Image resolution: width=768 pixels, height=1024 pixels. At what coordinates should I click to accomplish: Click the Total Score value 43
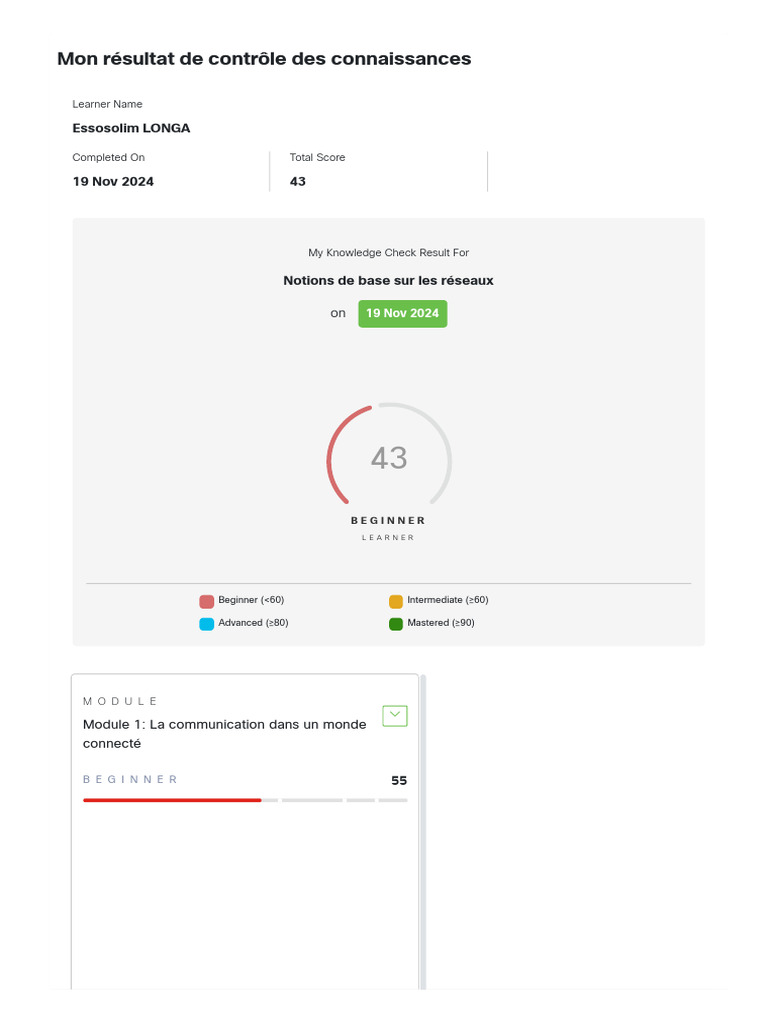coord(298,182)
